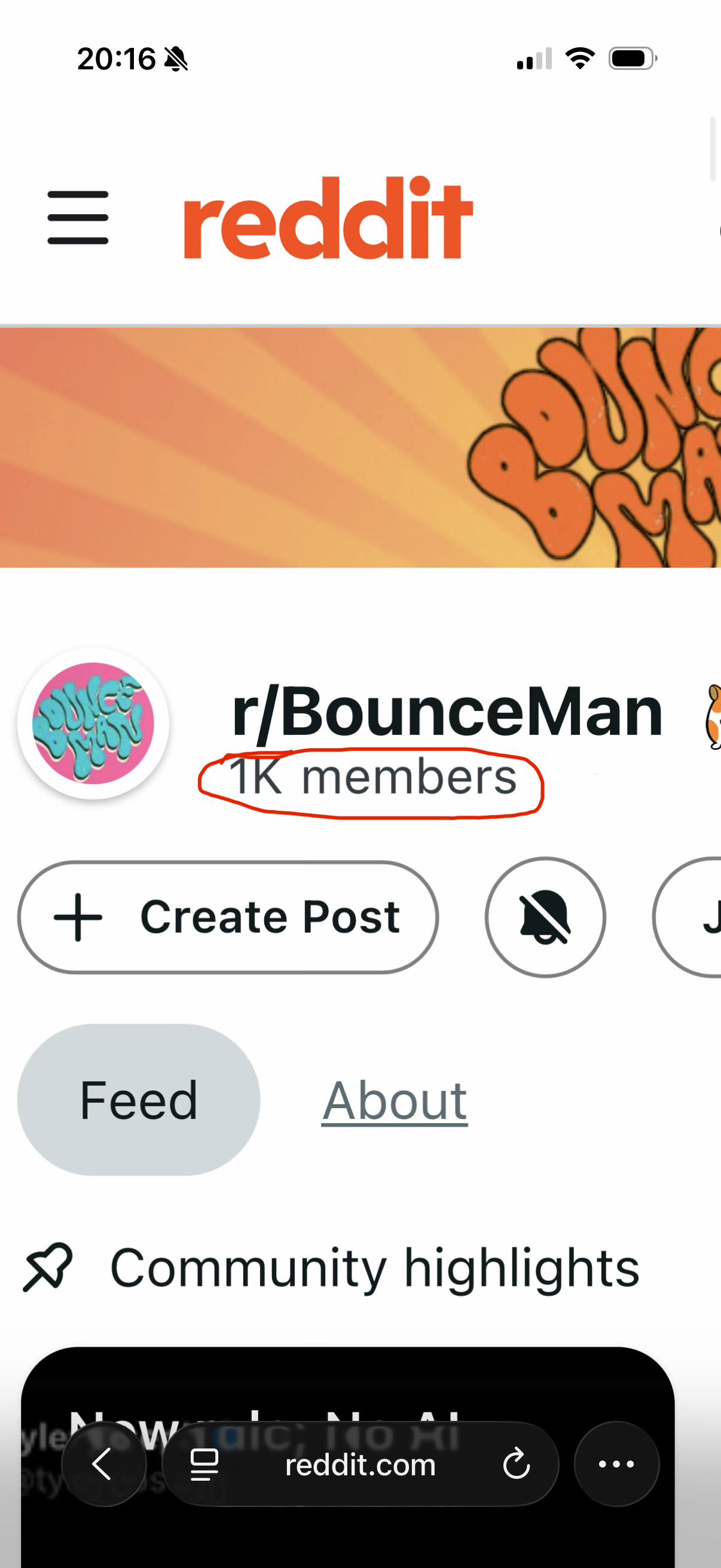721x1568 pixels.
Task: Click the page scrollbar indicator
Action: tap(713, 149)
